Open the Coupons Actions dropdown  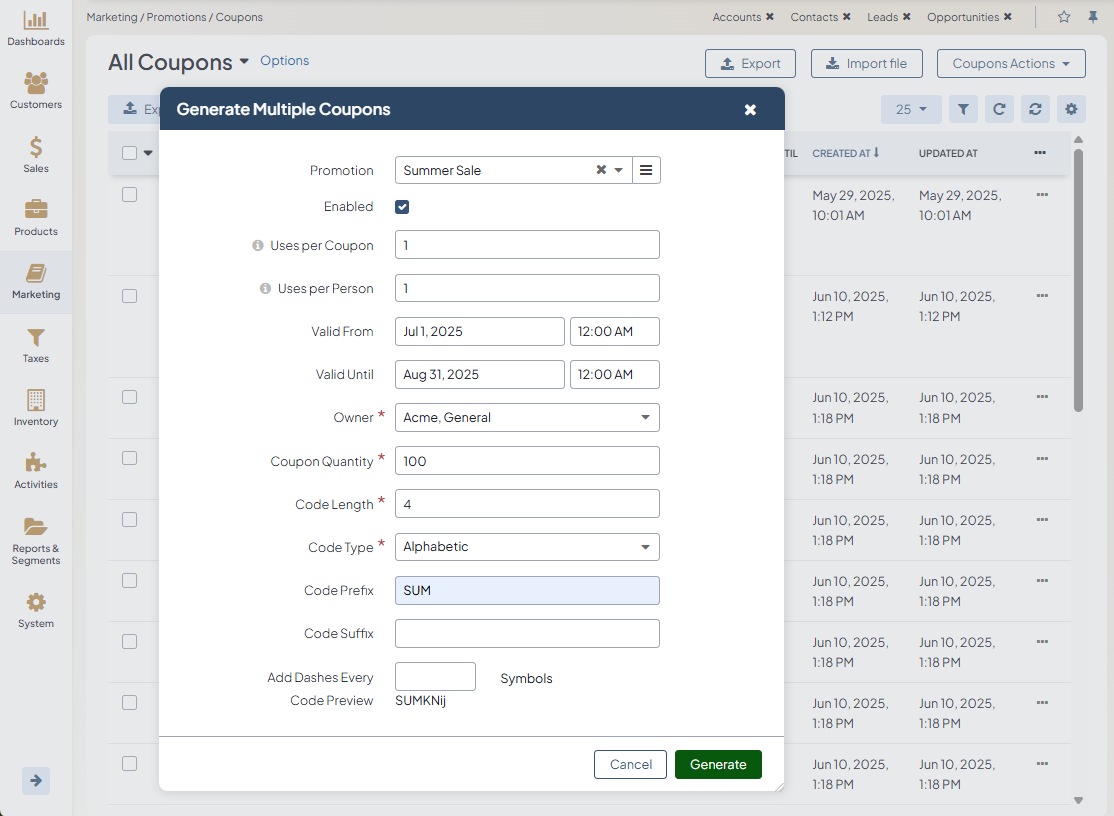[x=1010, y=63]
